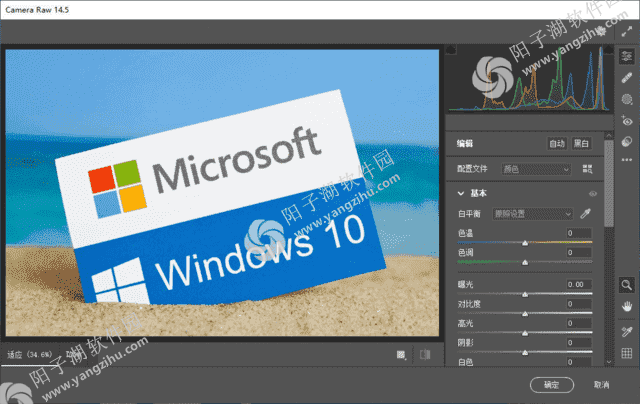Click the panel scrollbar down arrow
This screenshot has width=640, height=404.
[609, 362]
